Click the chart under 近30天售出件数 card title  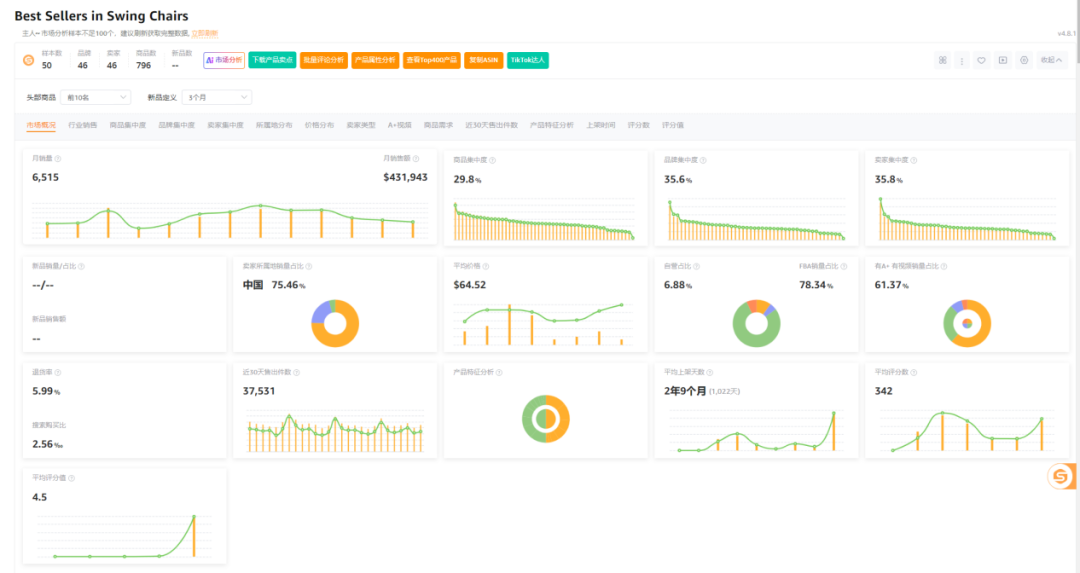coord(335,432)
